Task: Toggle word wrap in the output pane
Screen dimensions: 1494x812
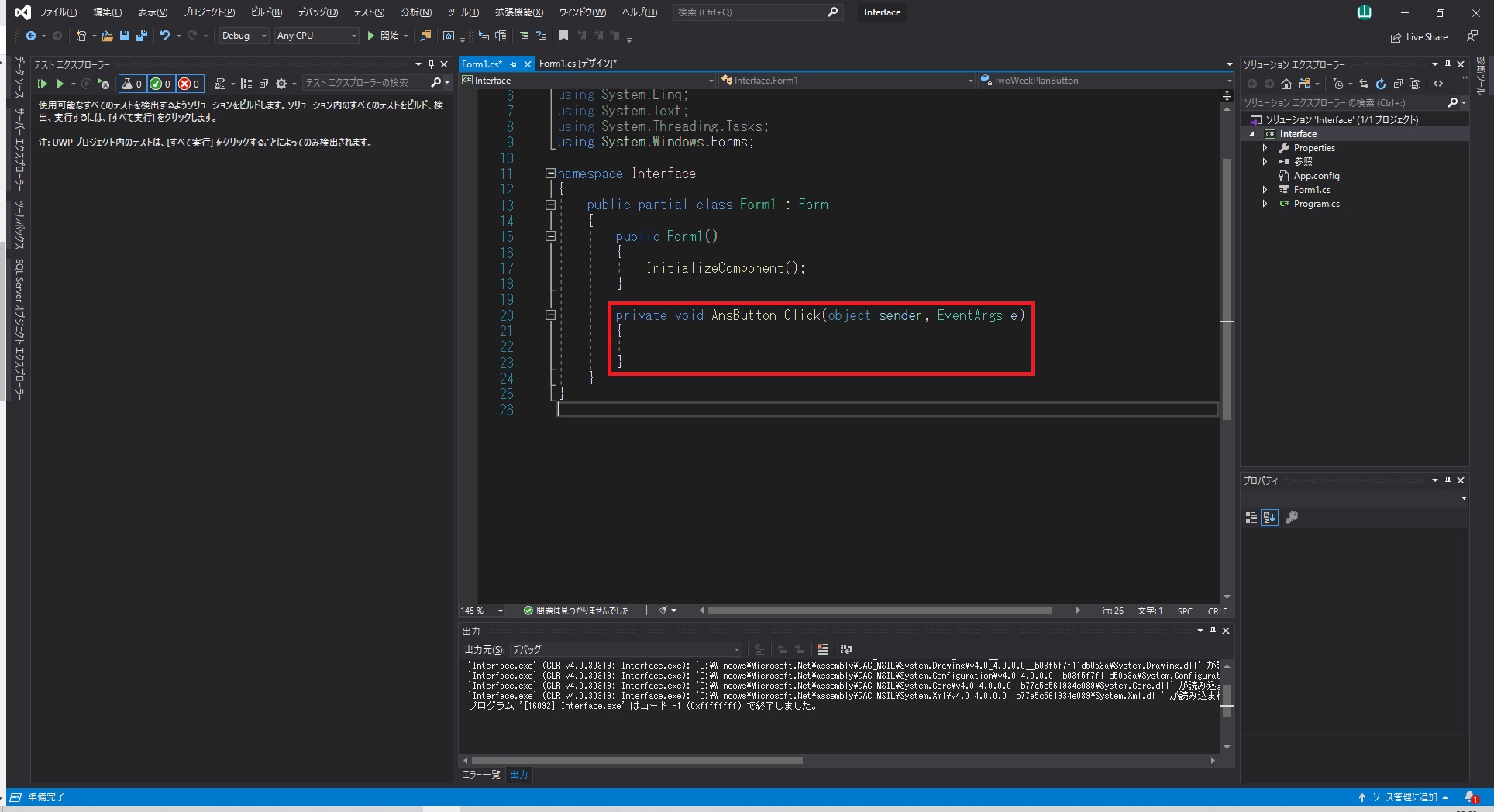Action: coord(845,649)
